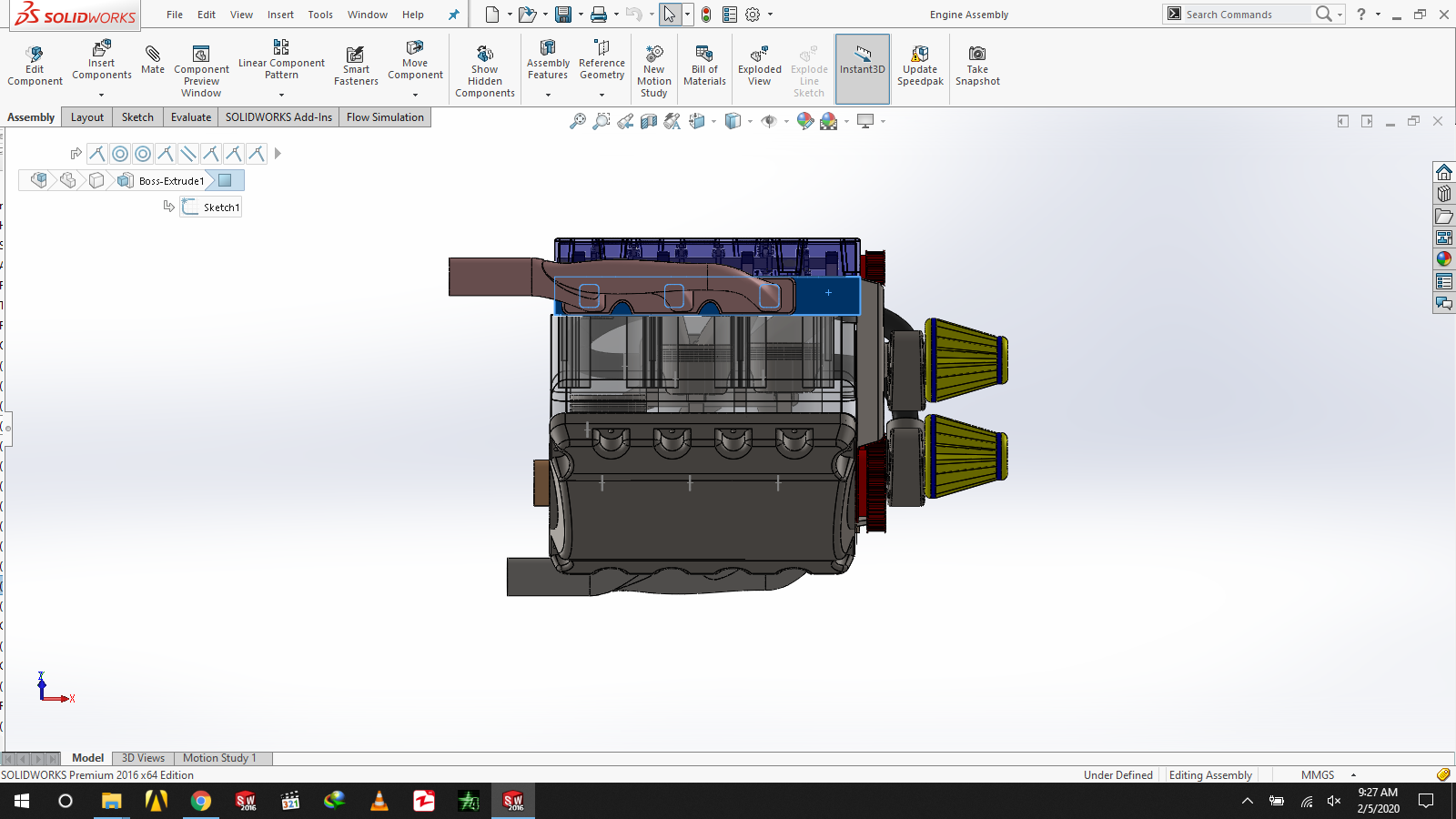Click Sketch1 in the breadcrumb
This screenshot has height=819, width=1456.
(220, 207)
